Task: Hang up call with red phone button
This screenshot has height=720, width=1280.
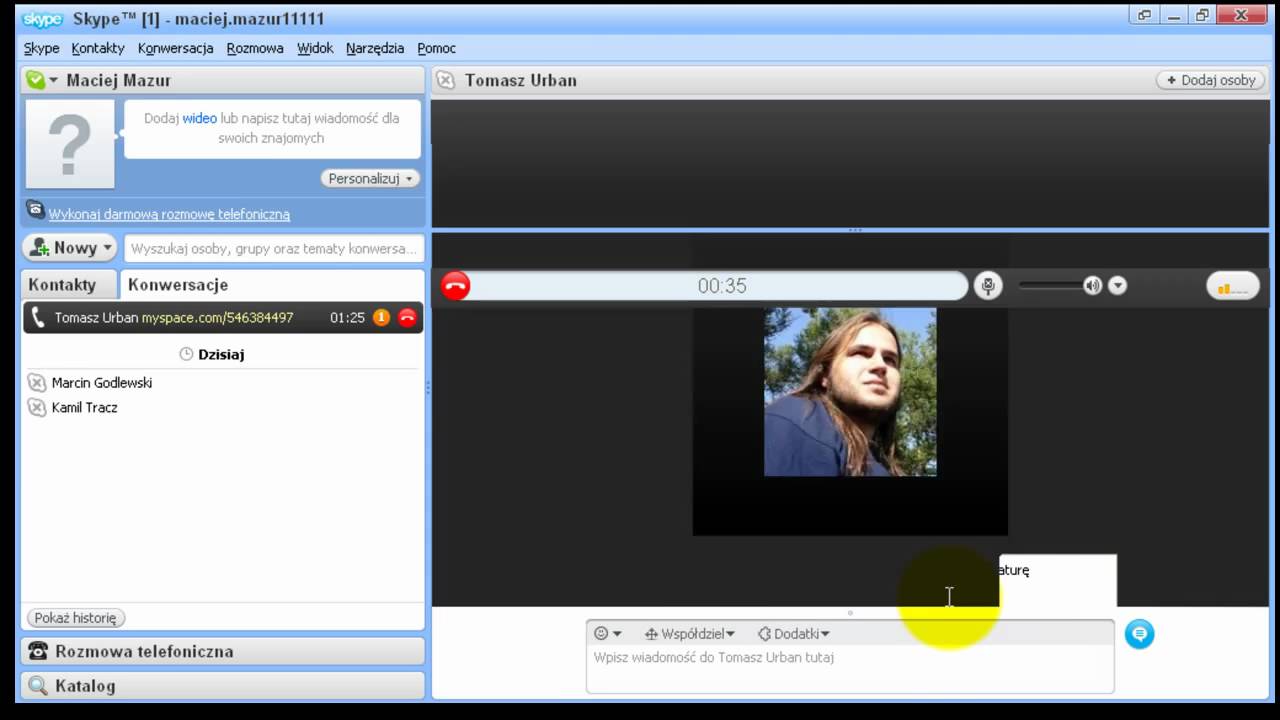Action: point(456,286)
